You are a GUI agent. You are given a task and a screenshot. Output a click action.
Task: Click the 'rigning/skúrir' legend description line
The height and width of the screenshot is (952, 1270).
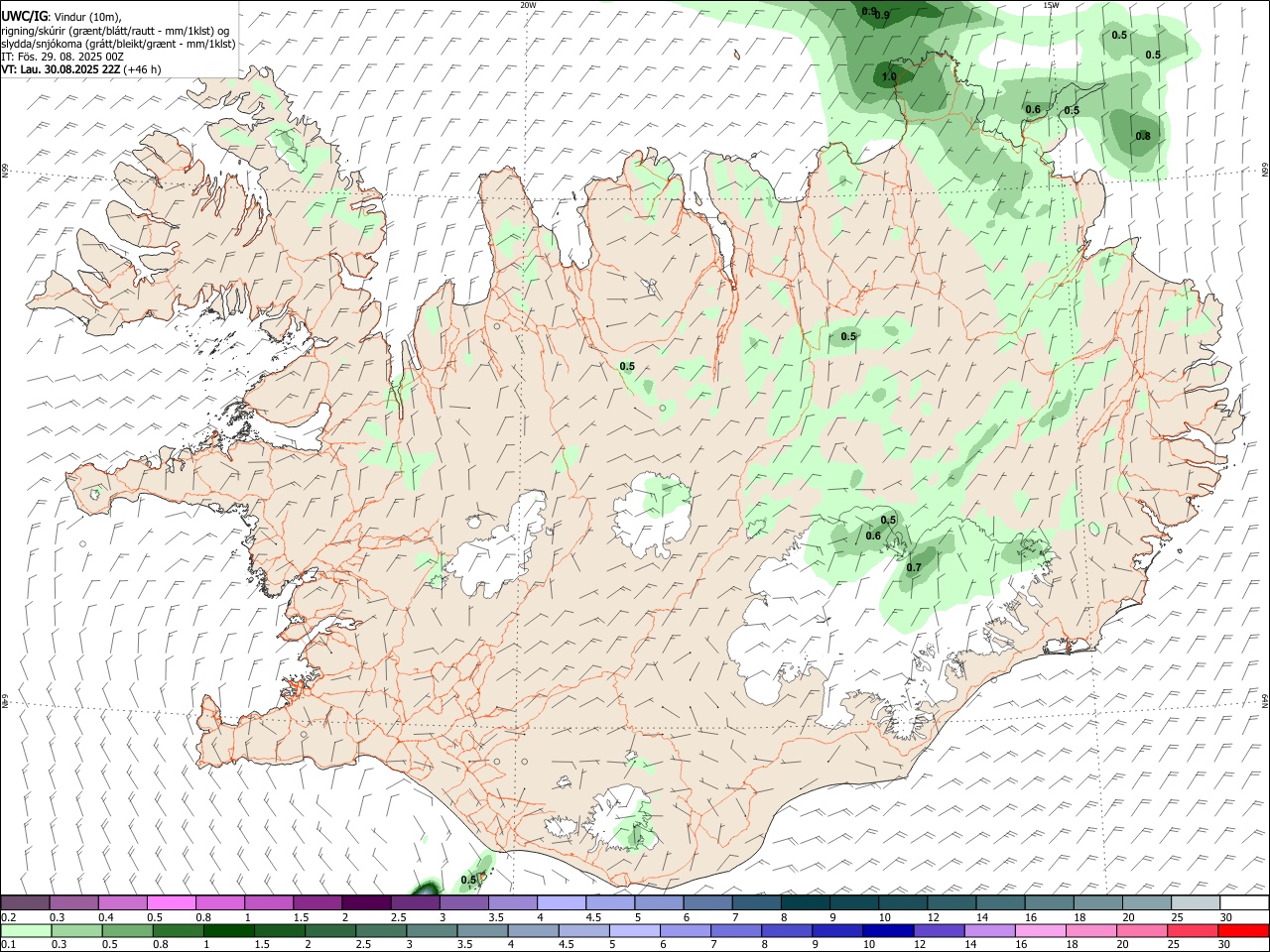115,31
